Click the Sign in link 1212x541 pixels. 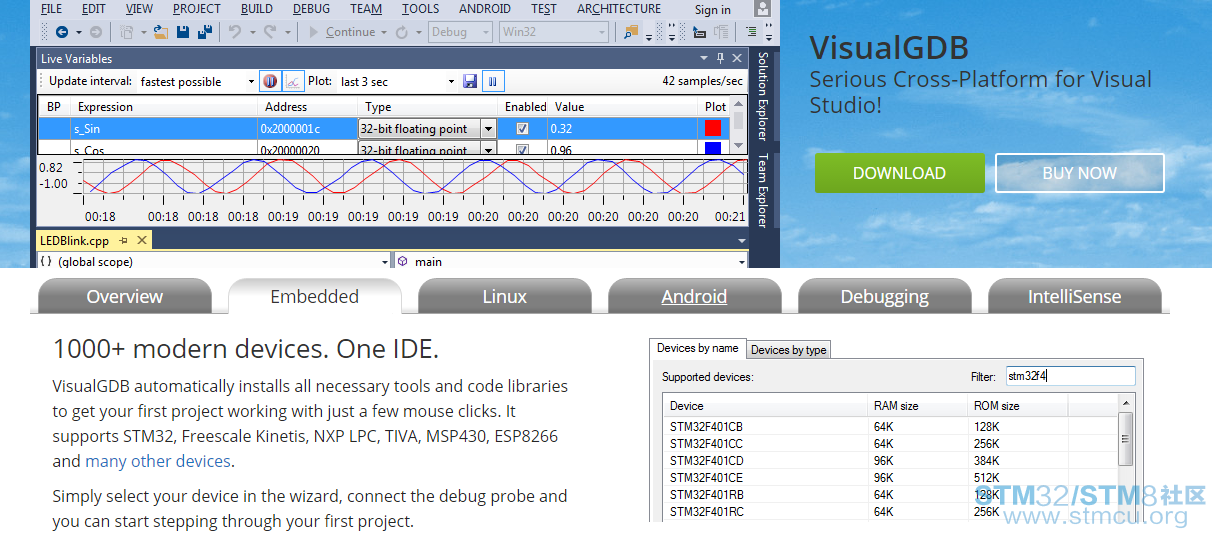713,9
